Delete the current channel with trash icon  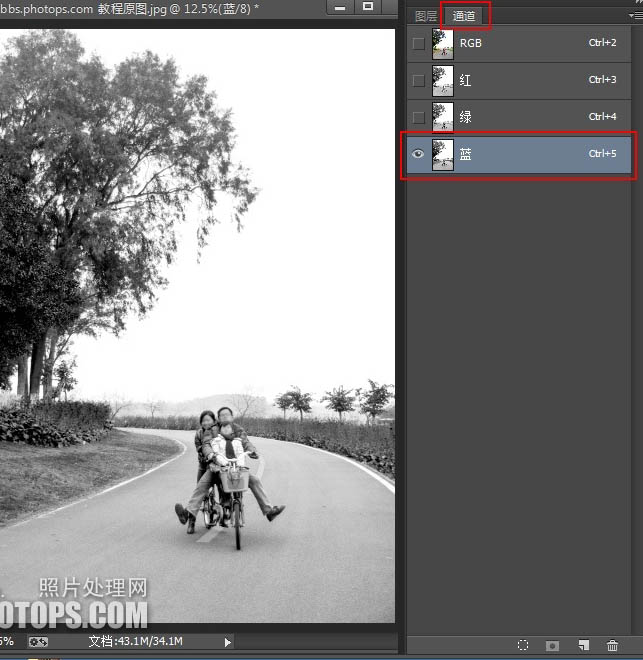(613, 646)
